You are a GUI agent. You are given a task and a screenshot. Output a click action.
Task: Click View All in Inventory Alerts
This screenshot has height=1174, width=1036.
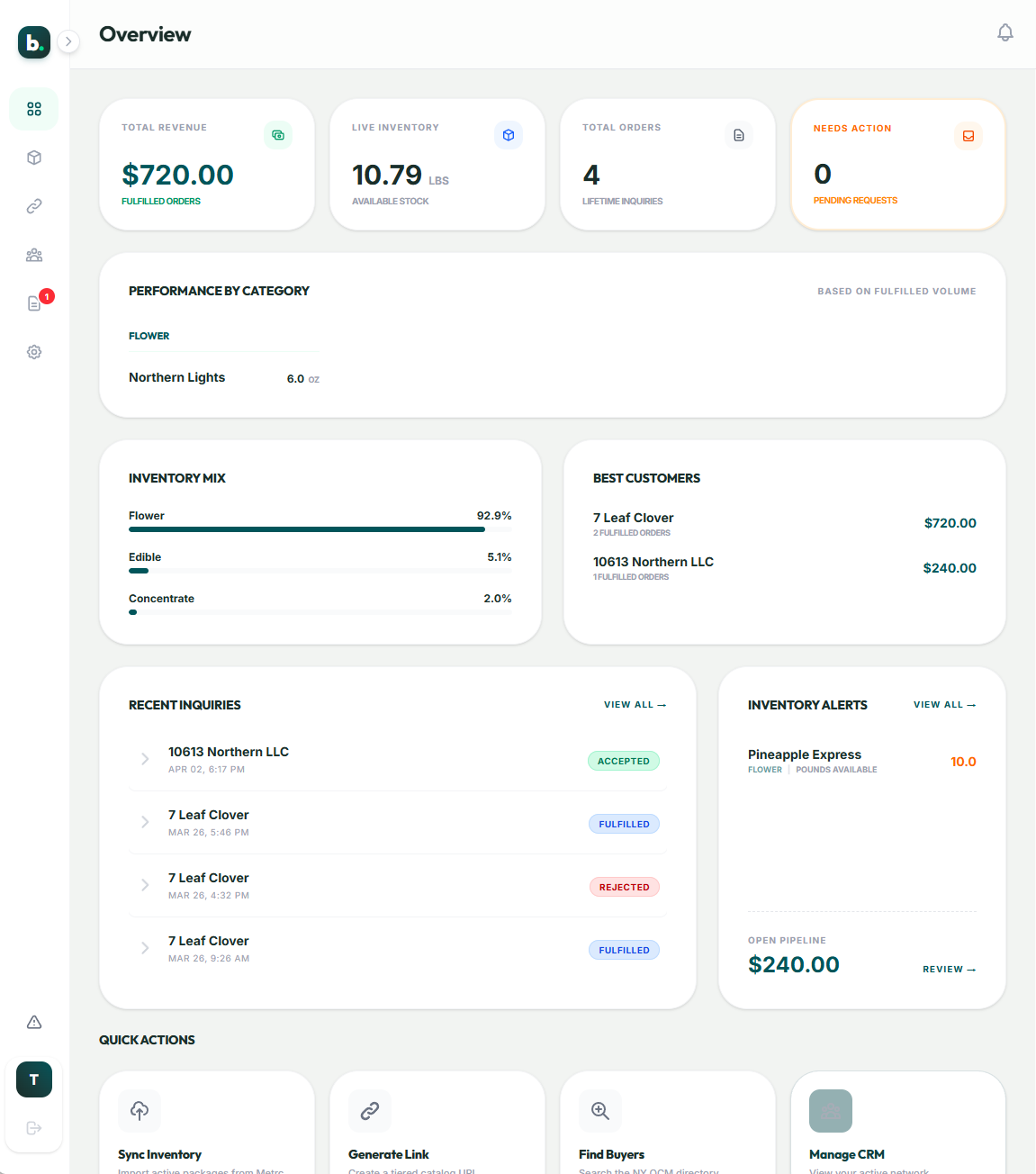(944, 705)
